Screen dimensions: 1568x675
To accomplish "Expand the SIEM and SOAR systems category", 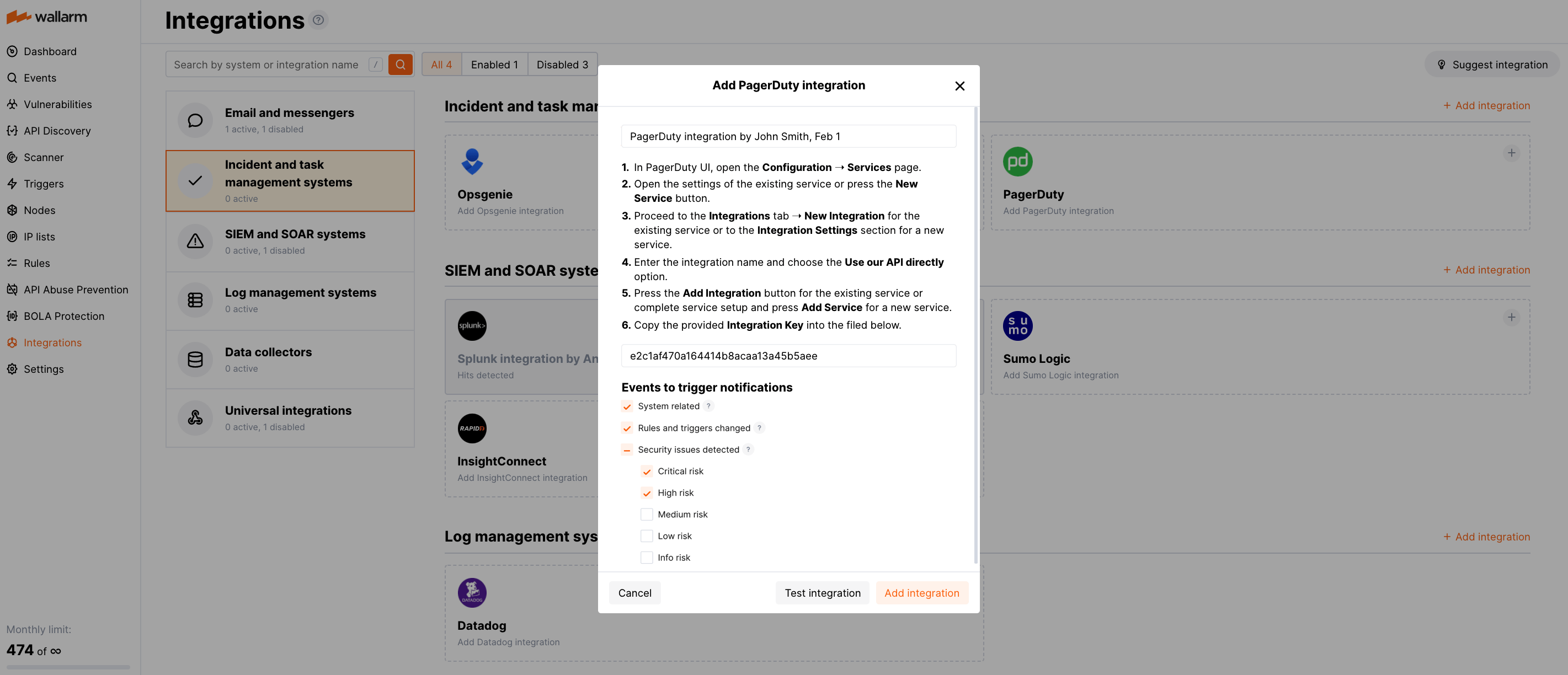I will (x=290, y=241).
